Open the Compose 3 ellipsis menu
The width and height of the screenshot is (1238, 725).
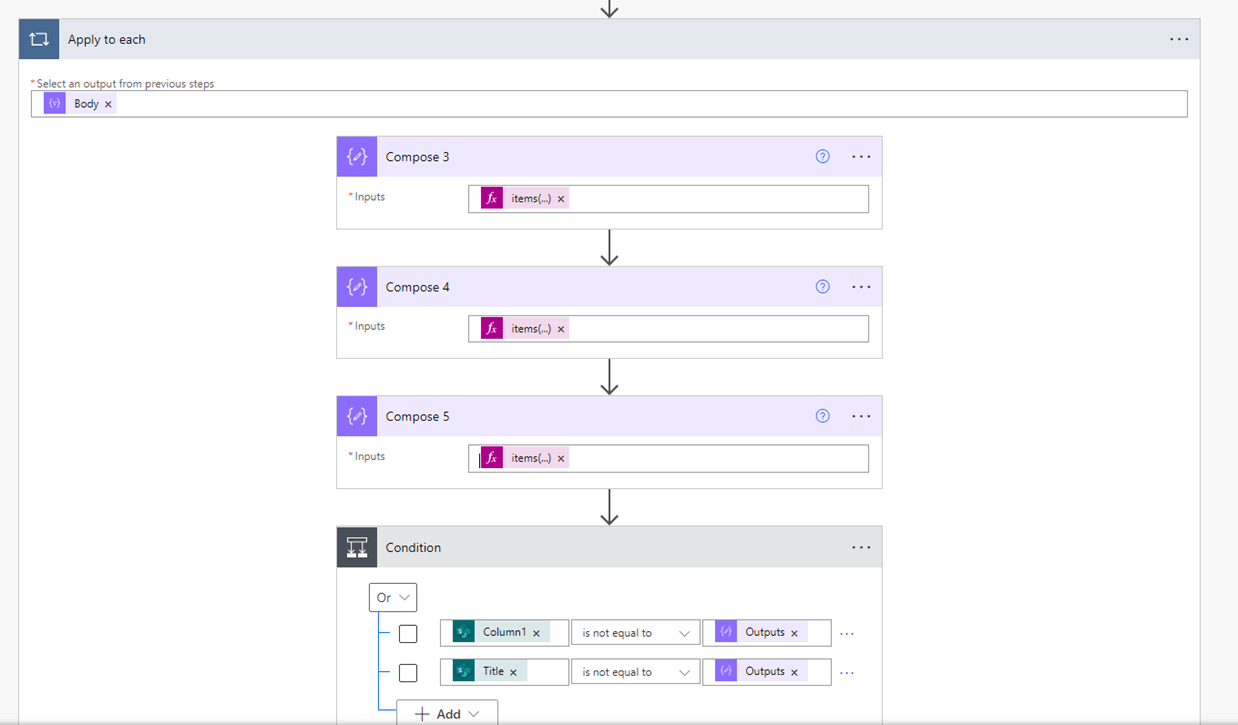861,157
